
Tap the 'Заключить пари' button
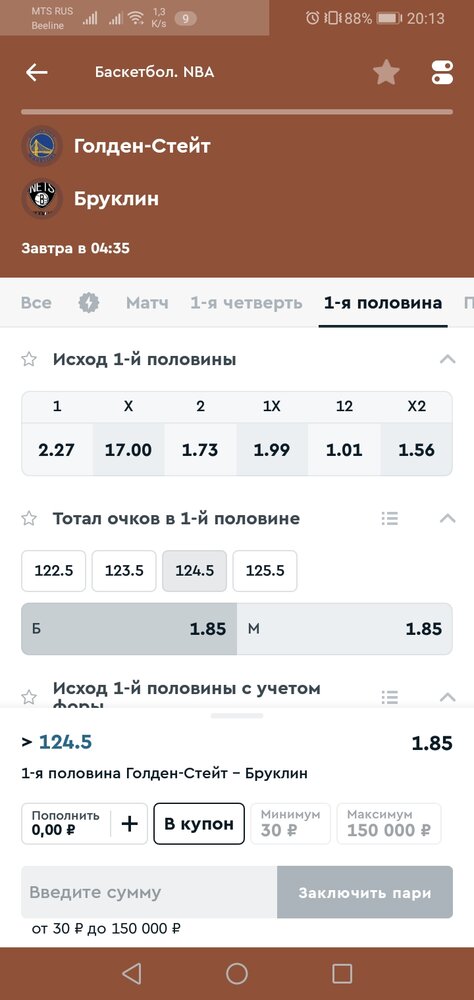(x=365, y=892)
